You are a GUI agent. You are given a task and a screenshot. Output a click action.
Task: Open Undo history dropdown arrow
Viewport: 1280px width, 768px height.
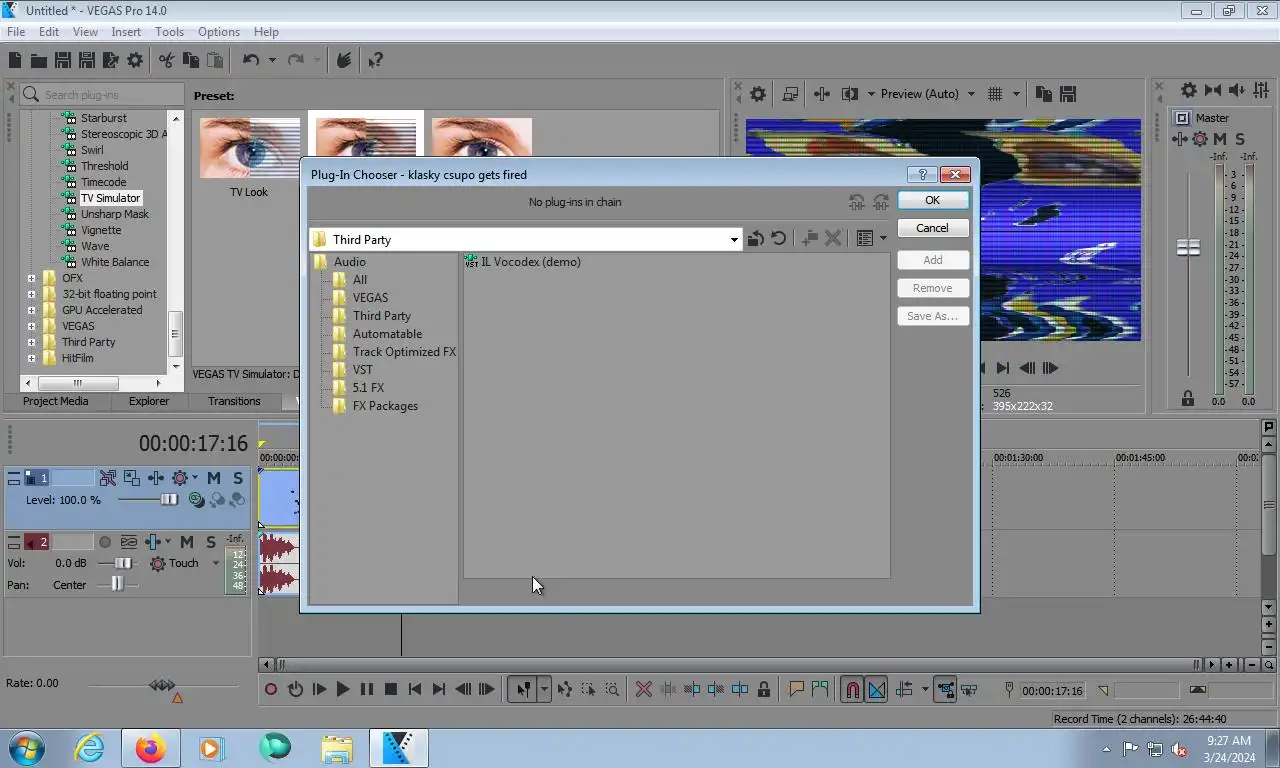[x=271, y=61]
